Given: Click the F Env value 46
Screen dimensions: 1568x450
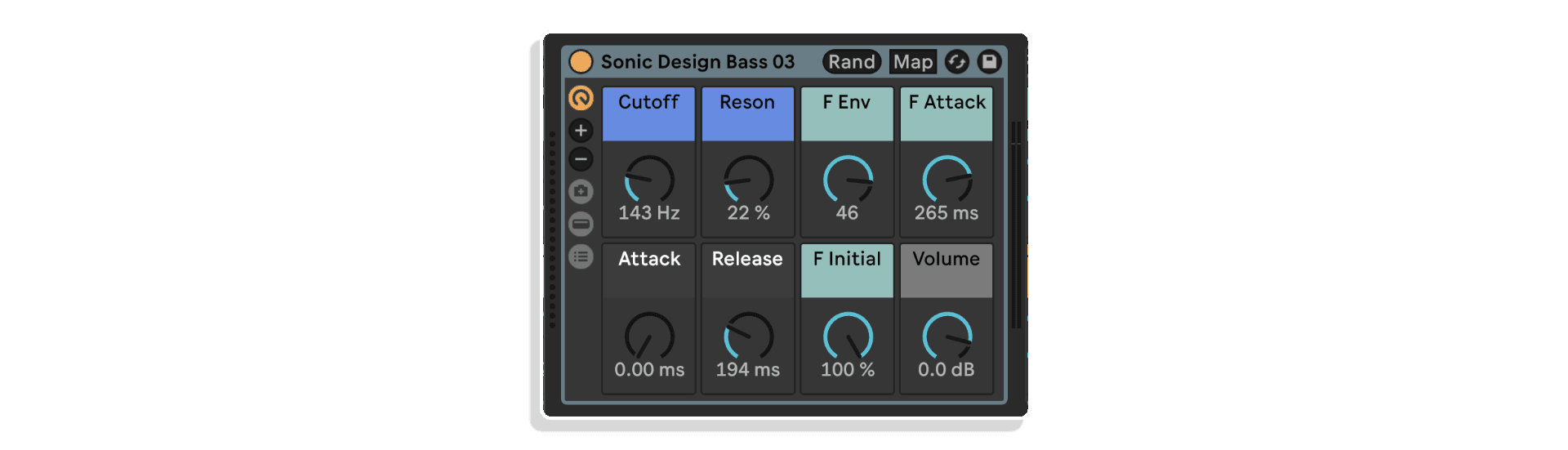Looking at the screenshot, I should [847, 213].
